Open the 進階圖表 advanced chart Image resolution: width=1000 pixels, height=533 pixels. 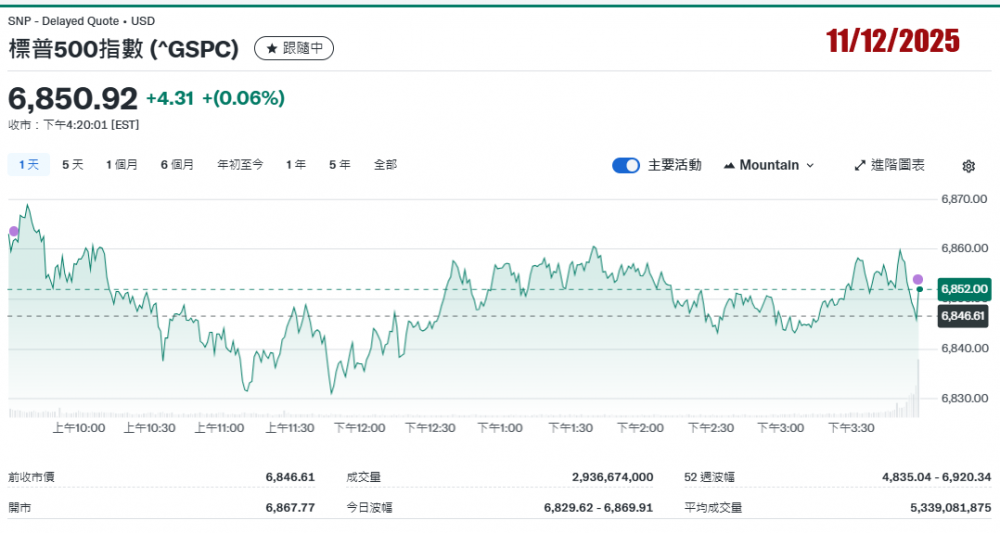(889, 165)
